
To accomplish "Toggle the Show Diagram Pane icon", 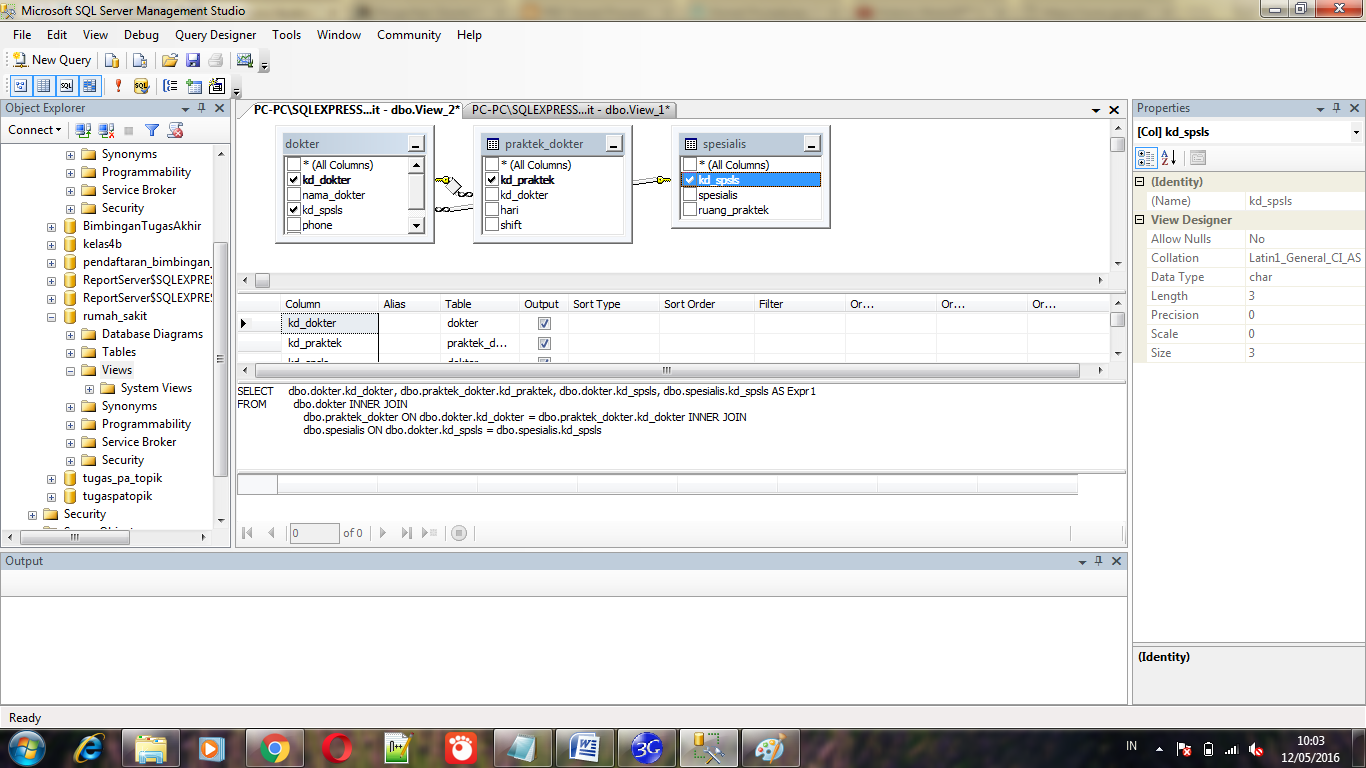I will [21, 86].
